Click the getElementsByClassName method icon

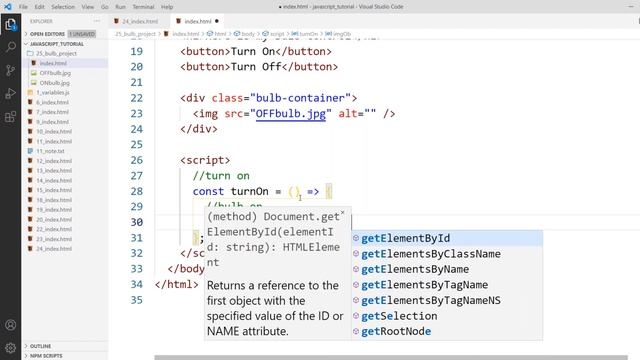point(356,253)
